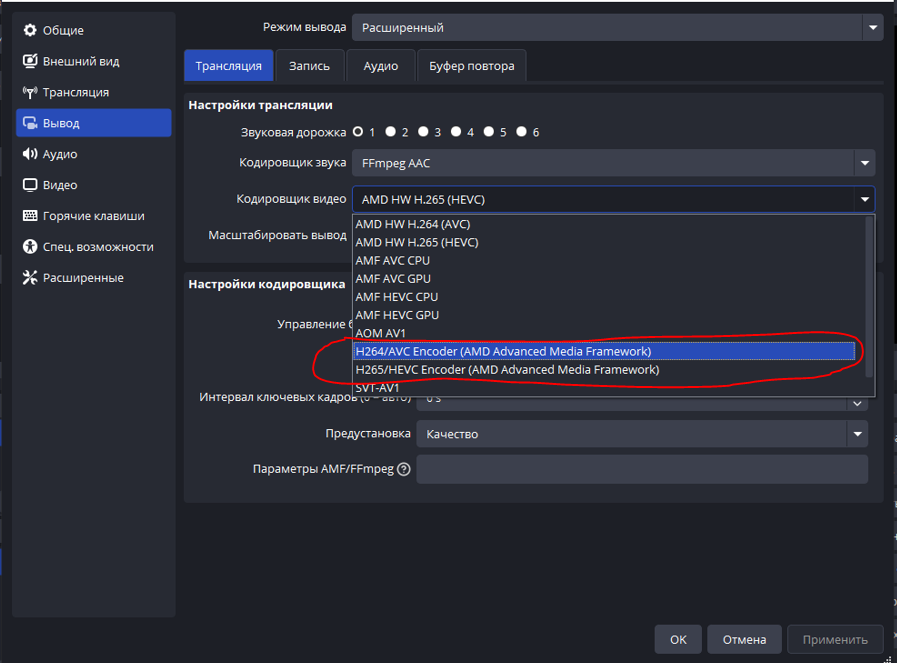Click the speaker icon beside Аудио
This screenshot has width=897, height=663.
click(x=30, y=154)
